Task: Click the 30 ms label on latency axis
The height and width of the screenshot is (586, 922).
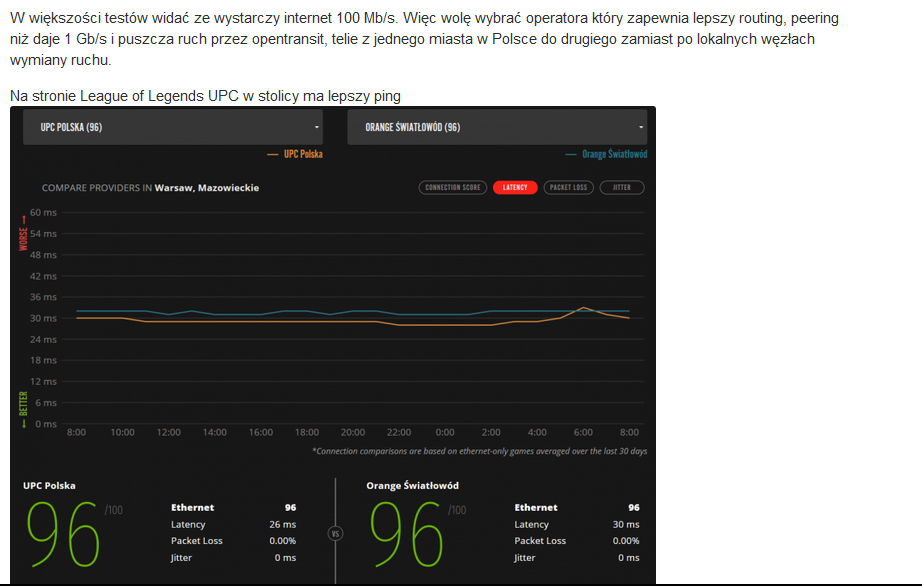Action: click(43, 318)
